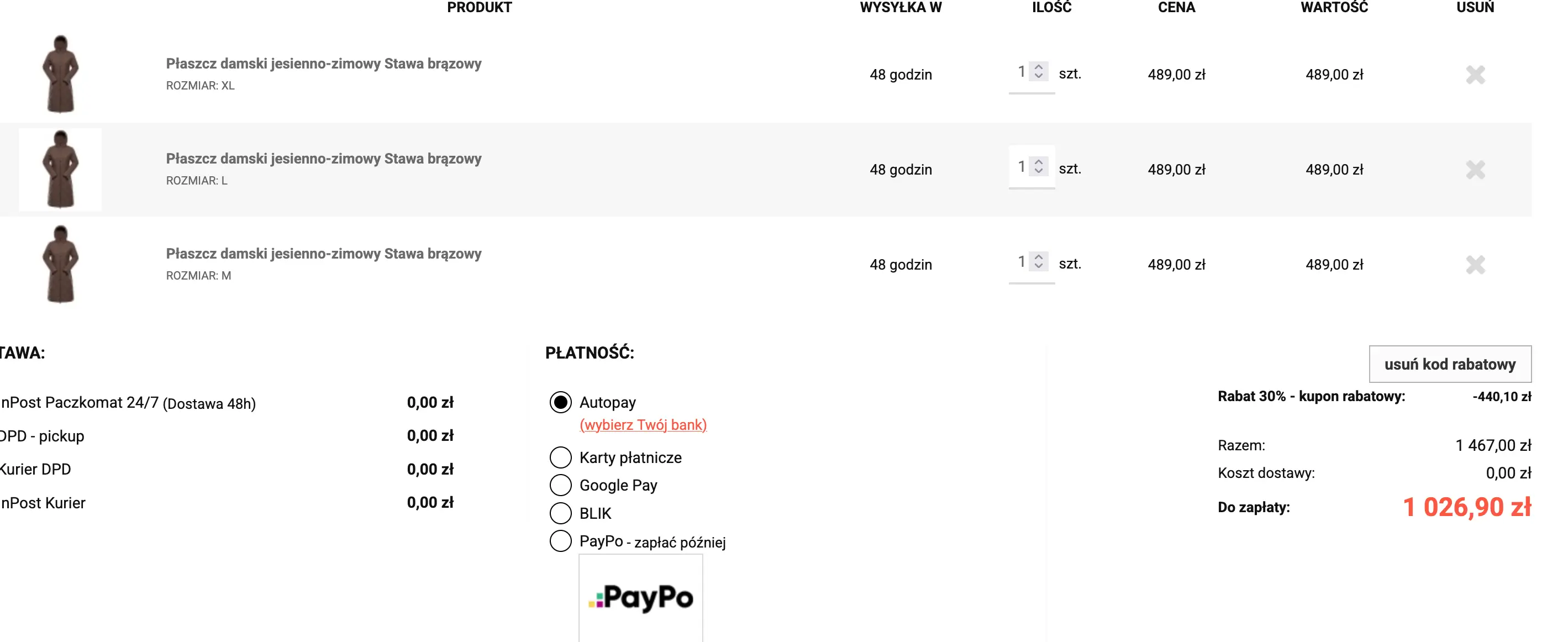The height and width of the screenshot is (642, 1568).
Task: Pick BLIK as payment method
Action: tap(560, 513)
